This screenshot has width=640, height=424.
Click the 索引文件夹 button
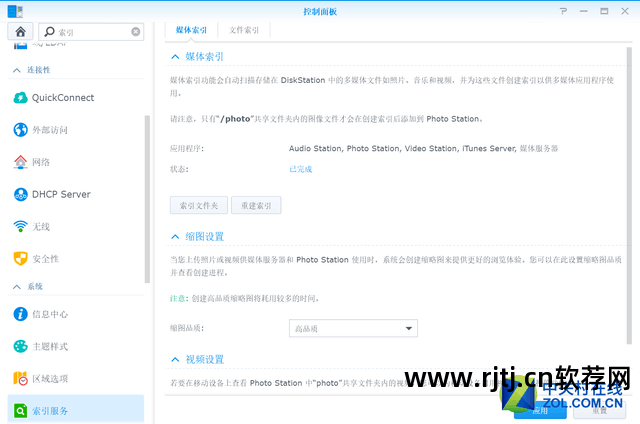pyautogui.click(x=199, y=205)
